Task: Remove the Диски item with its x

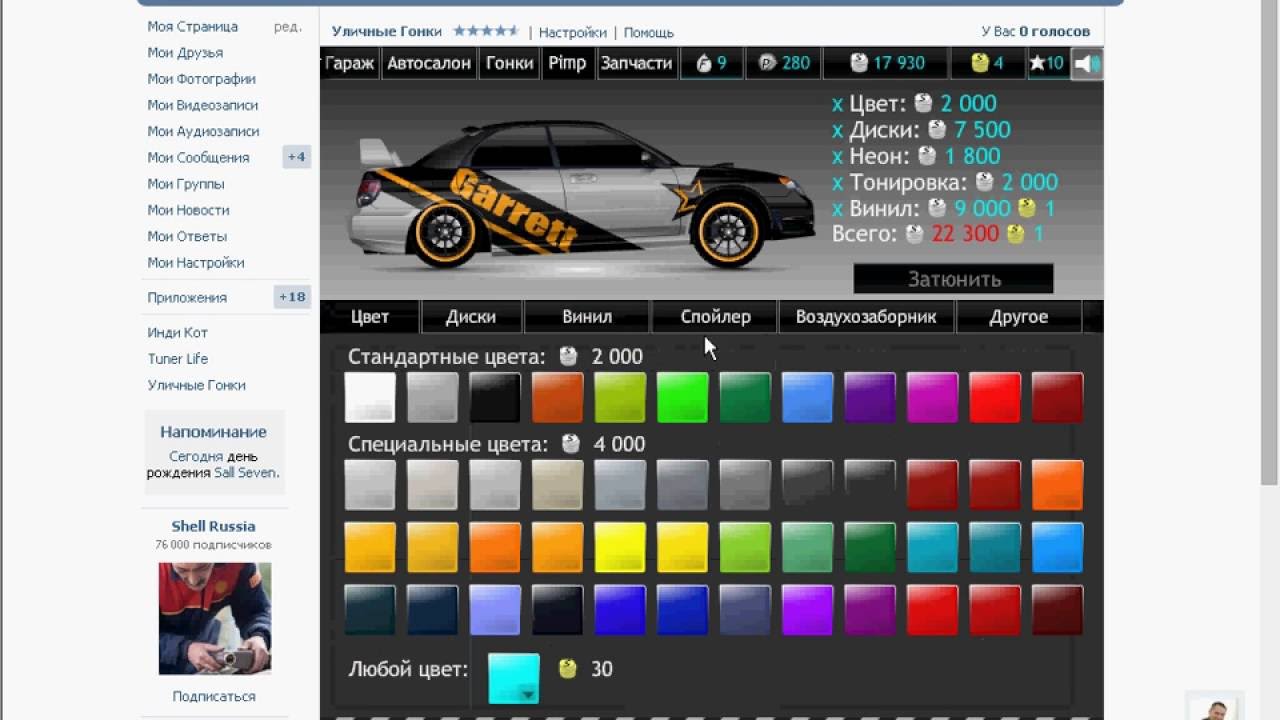Action: 837,131
